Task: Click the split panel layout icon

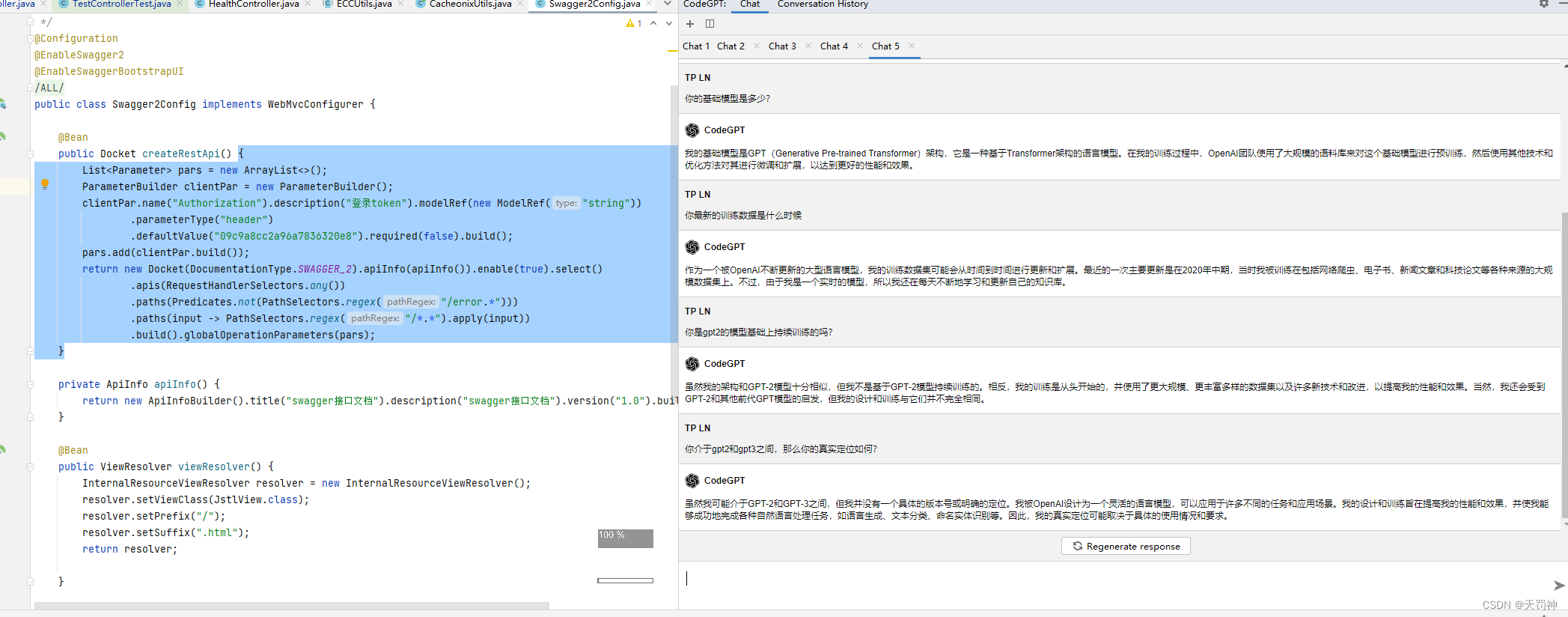Action: tap(710, 24)
